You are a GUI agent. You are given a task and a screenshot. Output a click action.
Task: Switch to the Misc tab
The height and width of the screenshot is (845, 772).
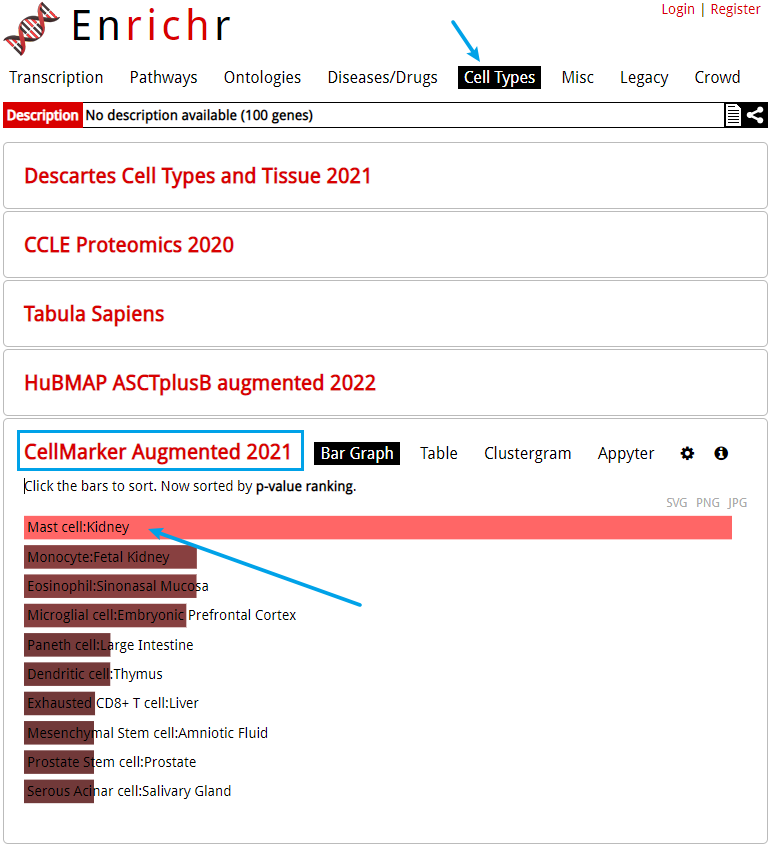point(578,77)
